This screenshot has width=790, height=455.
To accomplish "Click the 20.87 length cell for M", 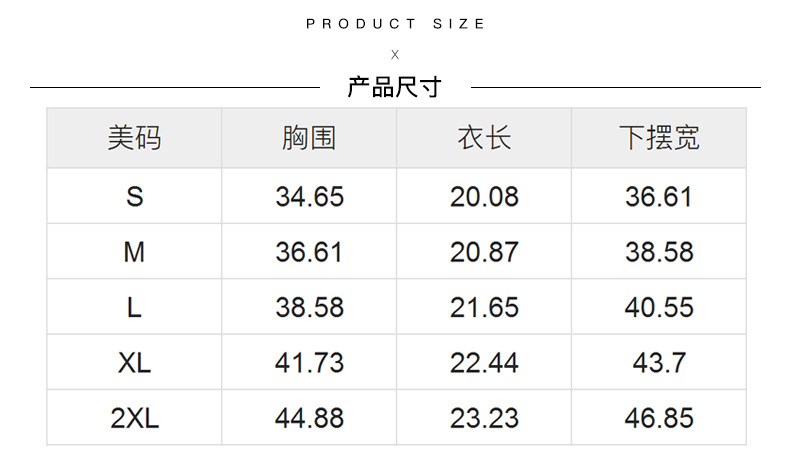I will (x=484, y=252).
